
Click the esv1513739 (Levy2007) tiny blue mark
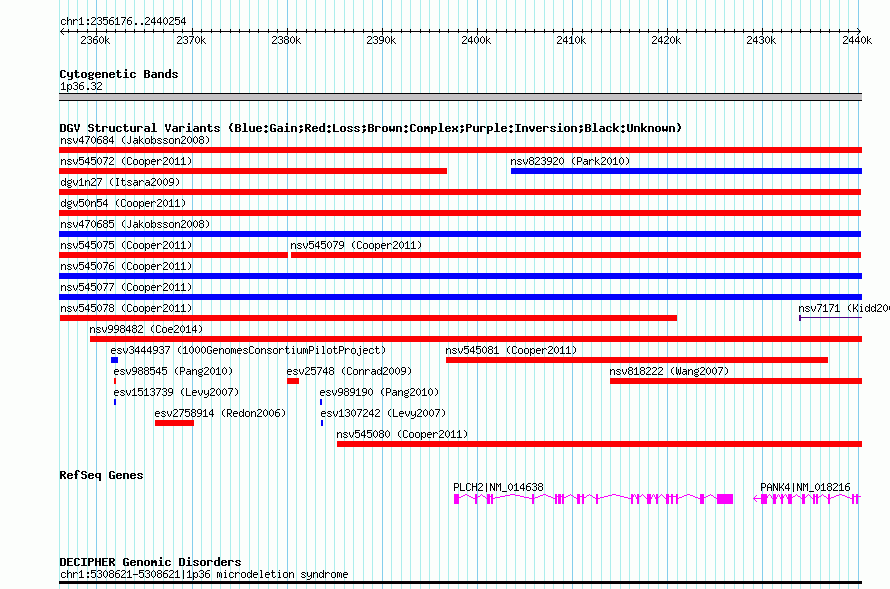click(x=115, y=402)
